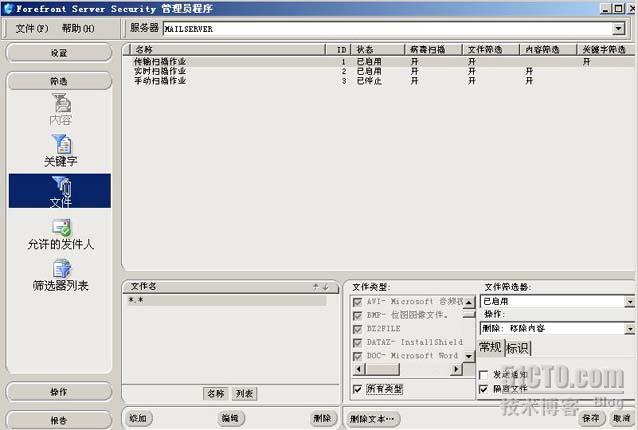
Task: Select the 传输扫描作业 job row
Action: (378, 61)
